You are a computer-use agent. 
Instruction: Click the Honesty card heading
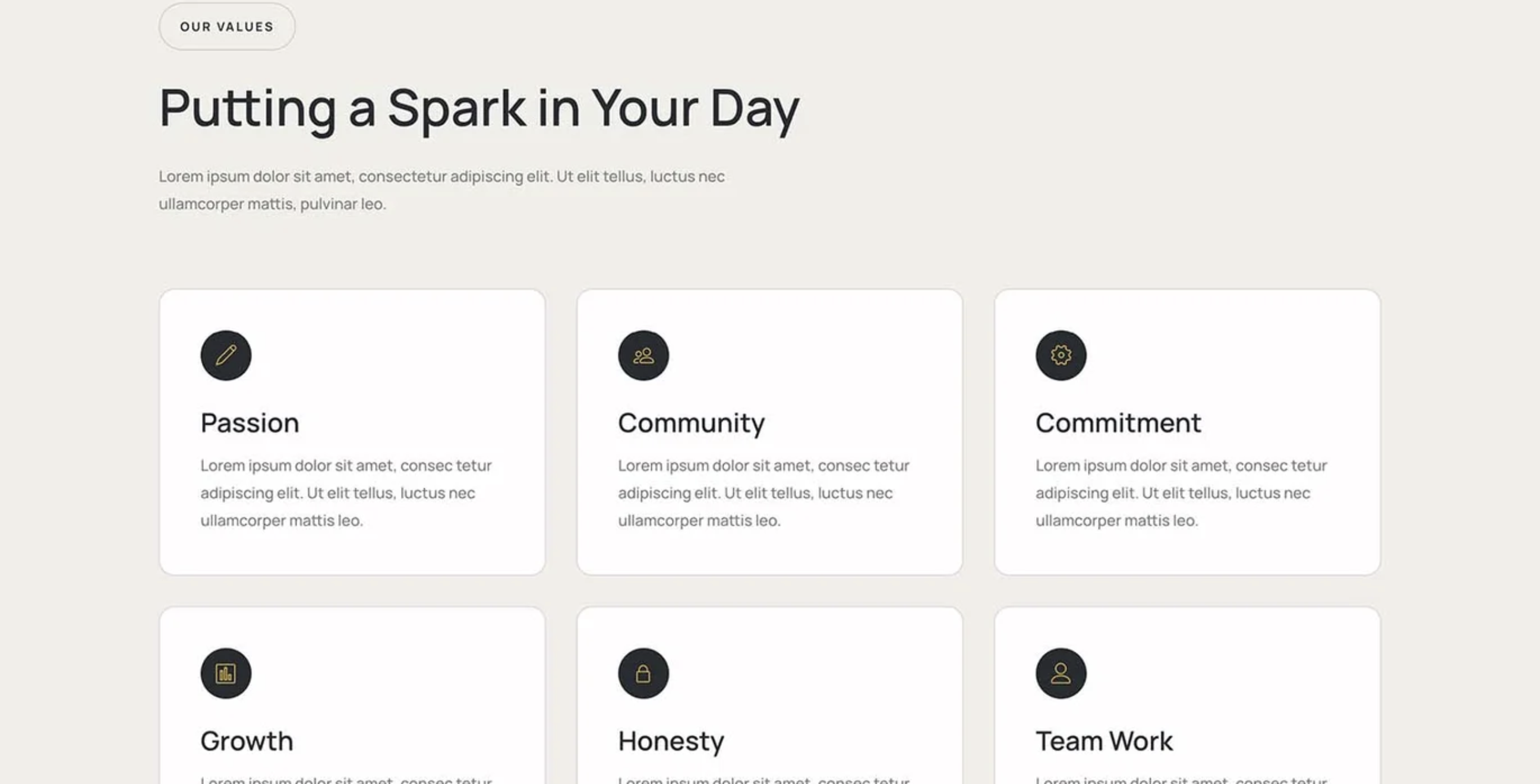click(x=671, y=741)
